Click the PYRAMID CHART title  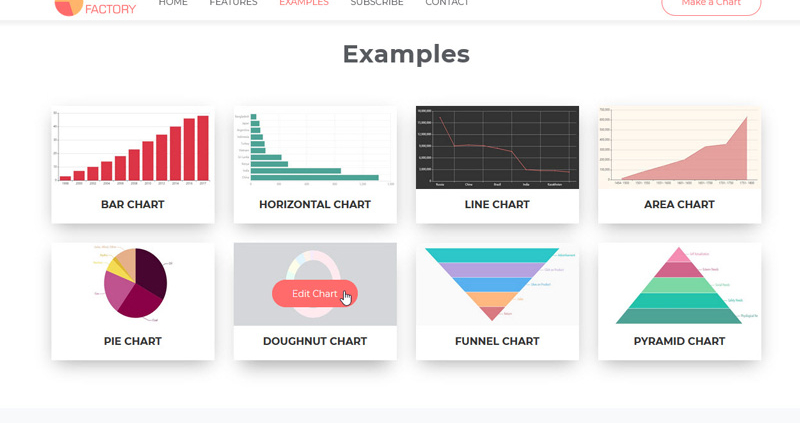[679, 341]
